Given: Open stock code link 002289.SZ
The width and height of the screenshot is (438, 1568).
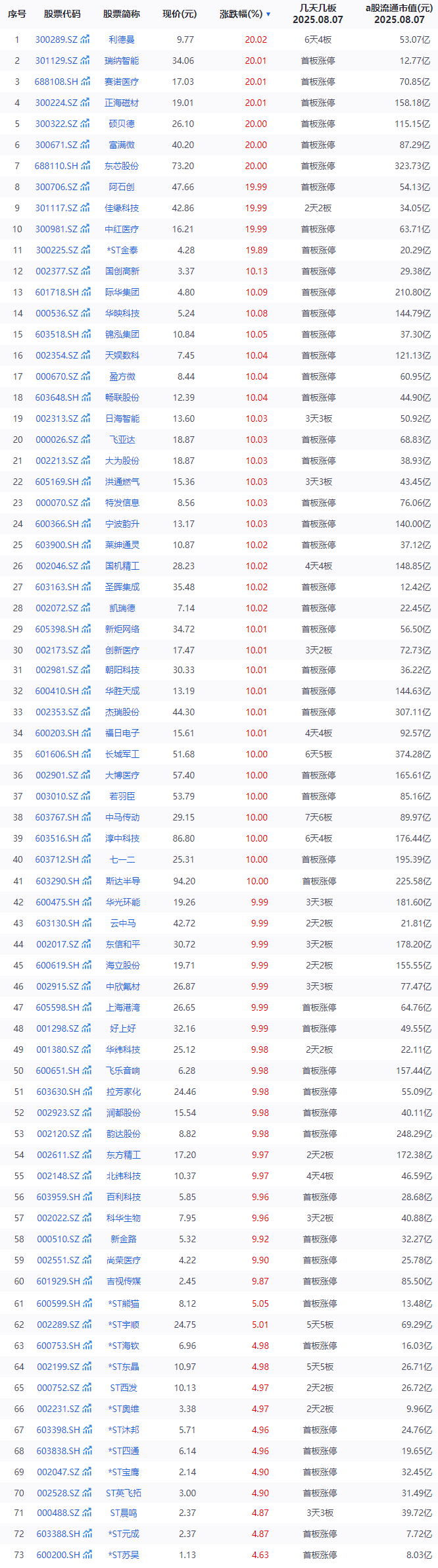Looking at the screenshot, I should pos(58,1325).
